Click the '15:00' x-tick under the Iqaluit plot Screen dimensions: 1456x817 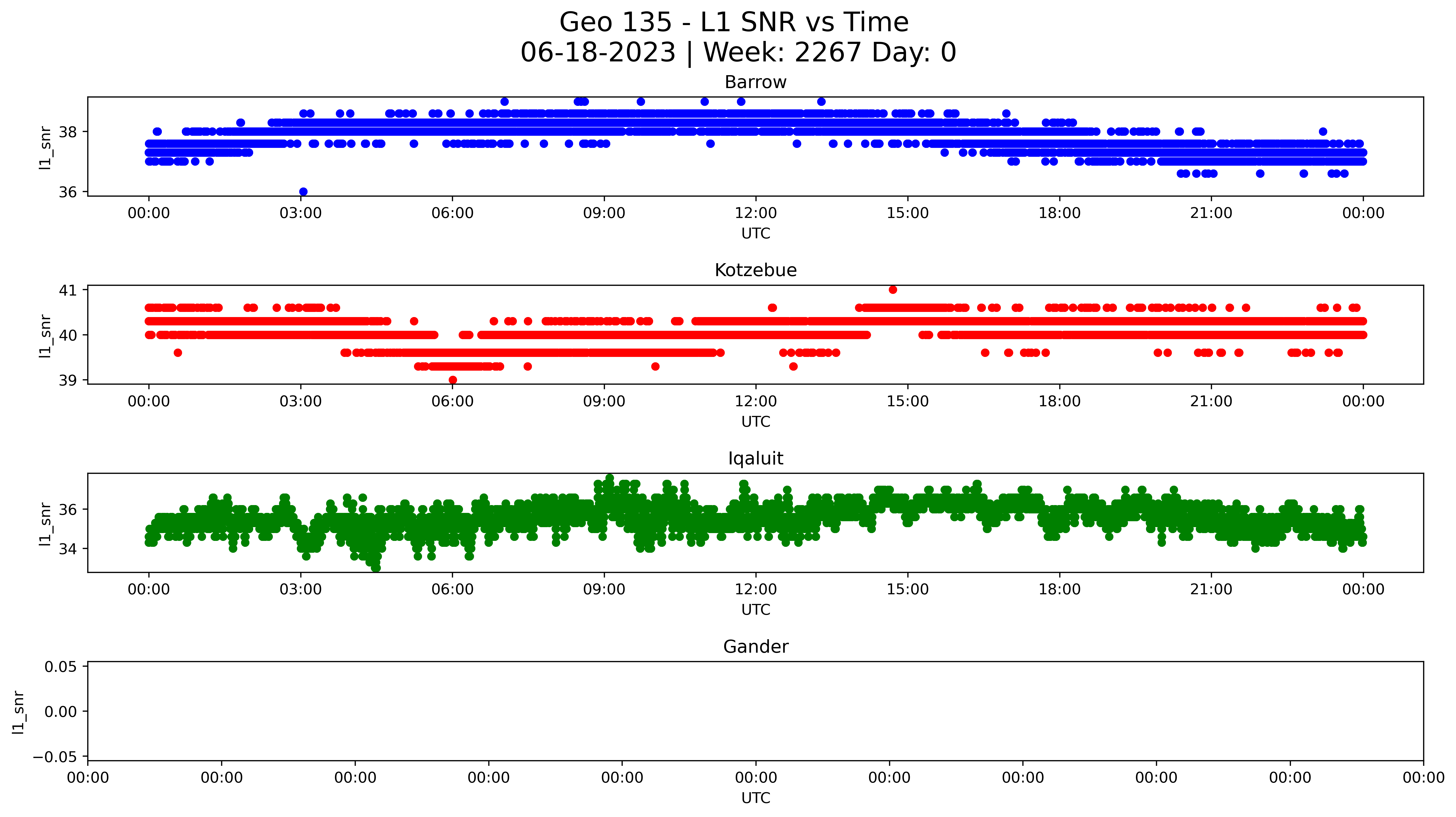coord(908,589)
